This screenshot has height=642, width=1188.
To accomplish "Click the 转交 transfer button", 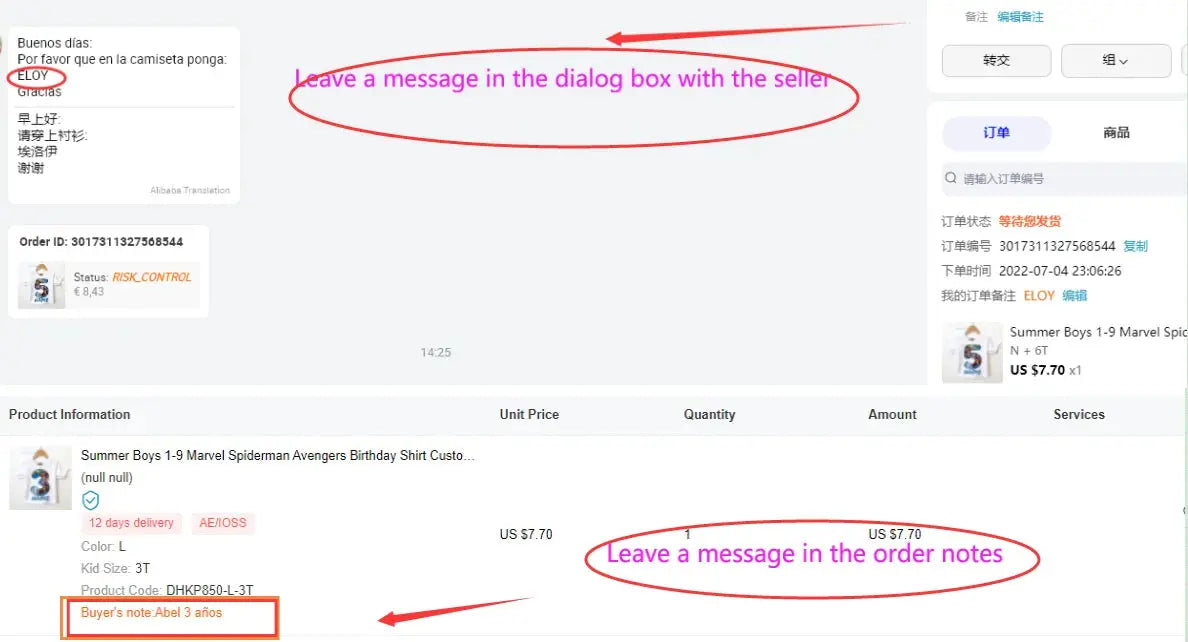I will [x=996, y=61].
